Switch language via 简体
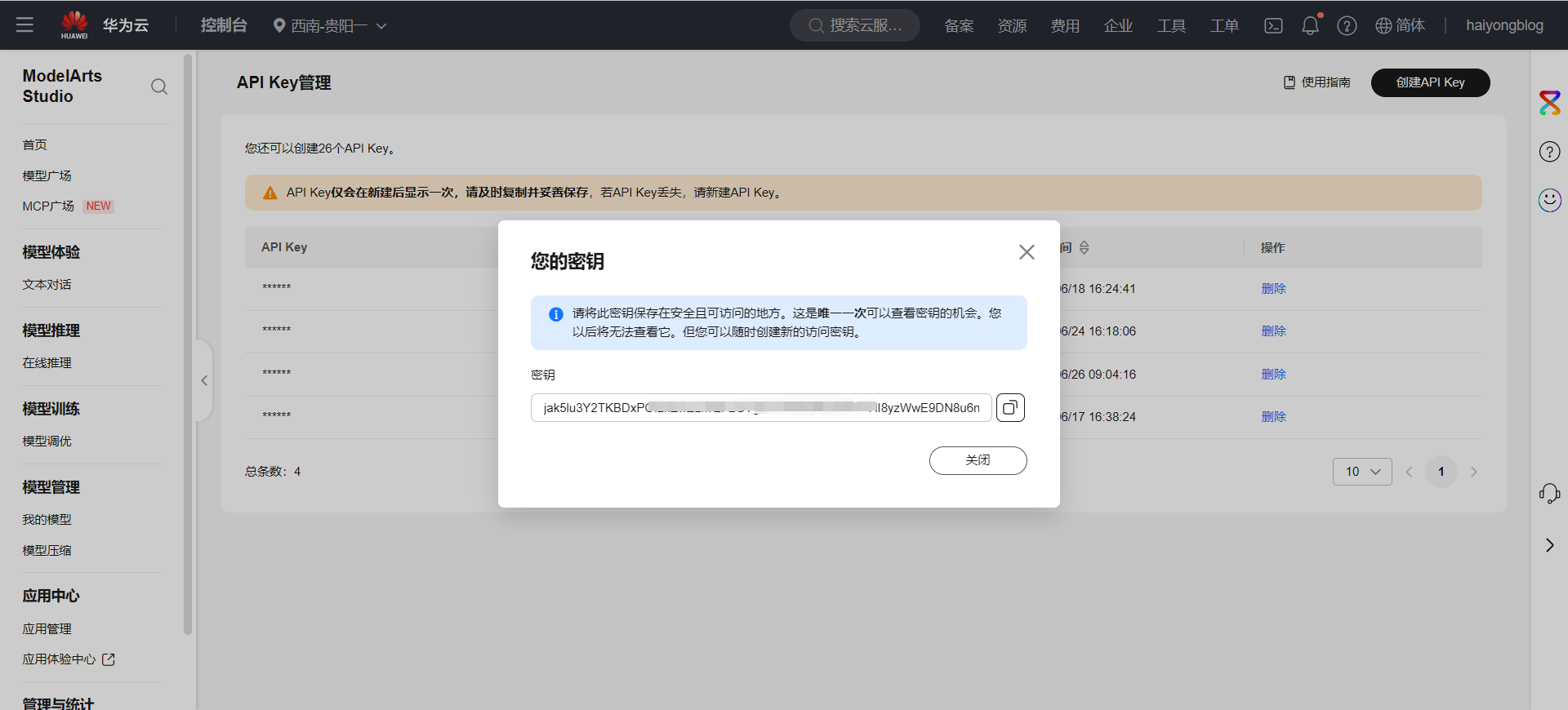Viewport: 1568px width, 710px height. point(1410,26)
